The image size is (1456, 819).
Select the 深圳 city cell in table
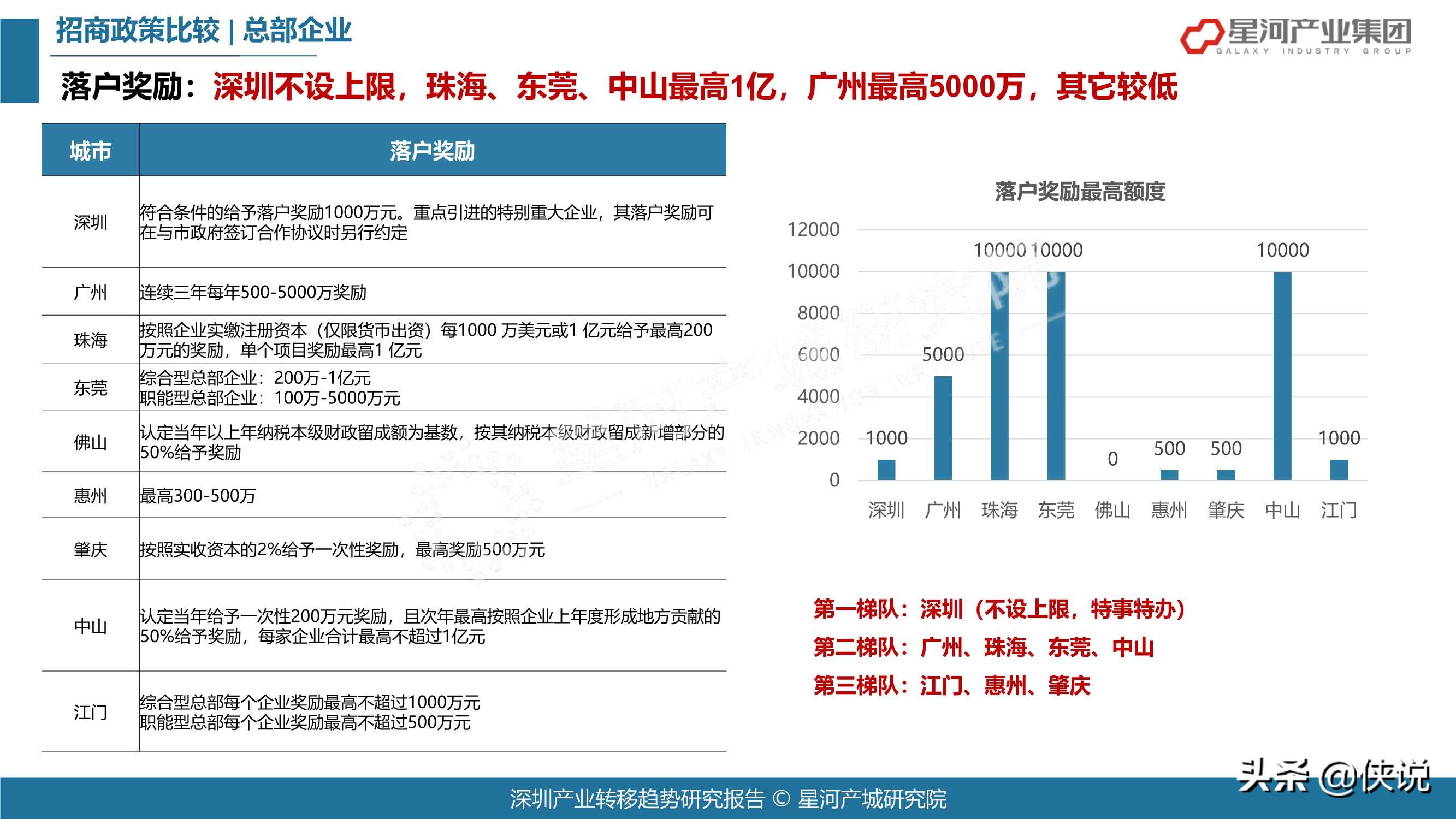pyautogui.click(x=91, y=222)
